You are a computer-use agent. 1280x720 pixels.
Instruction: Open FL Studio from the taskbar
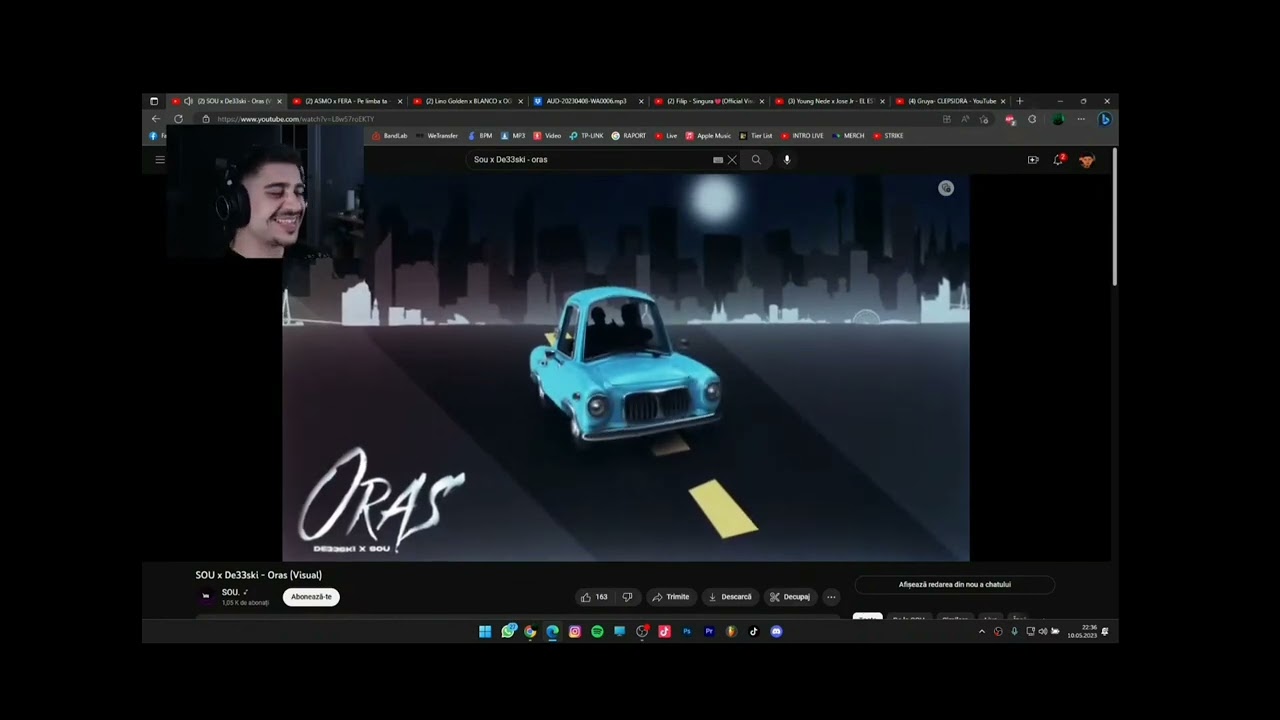point(731,631)
